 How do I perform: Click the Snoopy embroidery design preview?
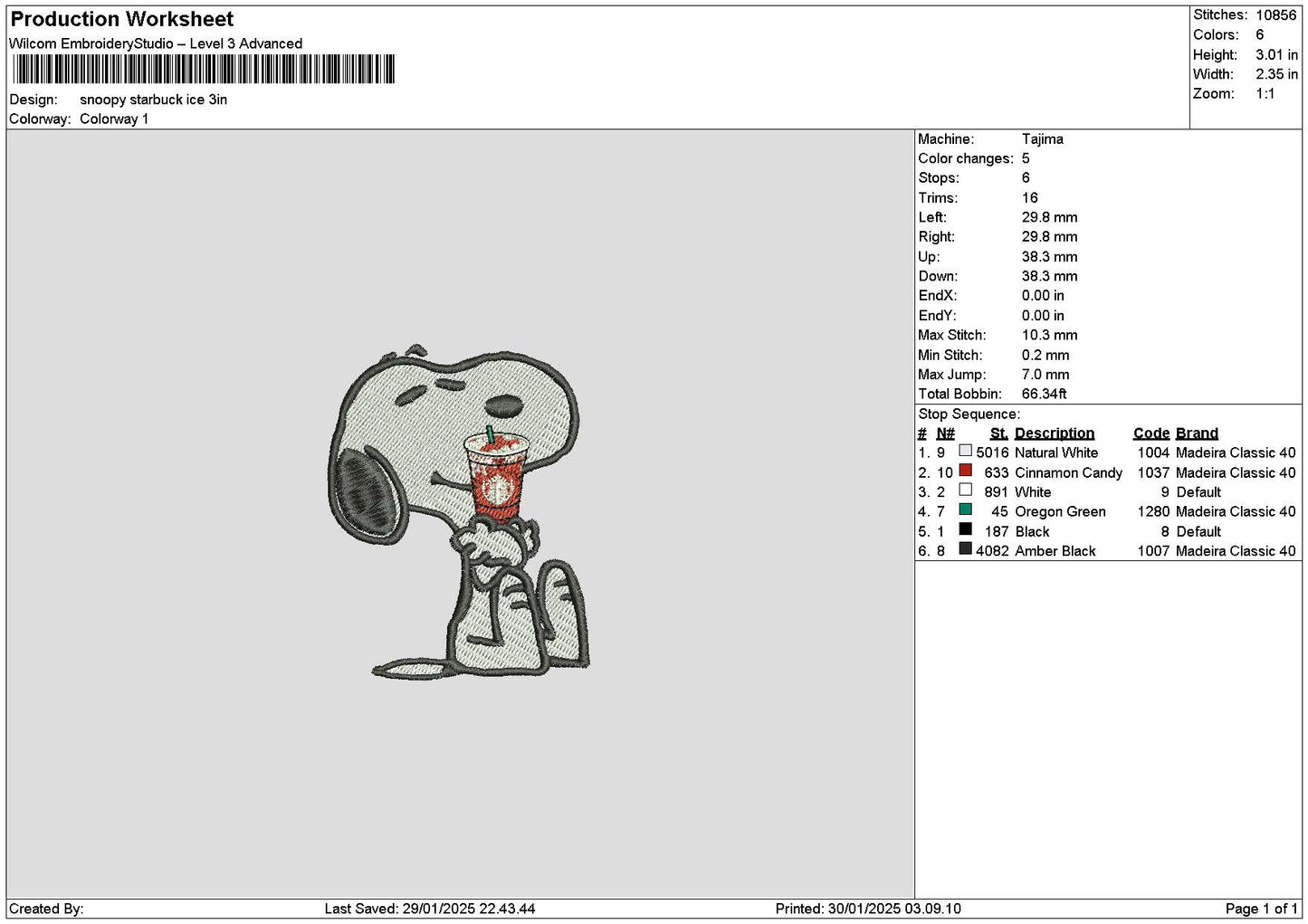(x=461, y=511)
